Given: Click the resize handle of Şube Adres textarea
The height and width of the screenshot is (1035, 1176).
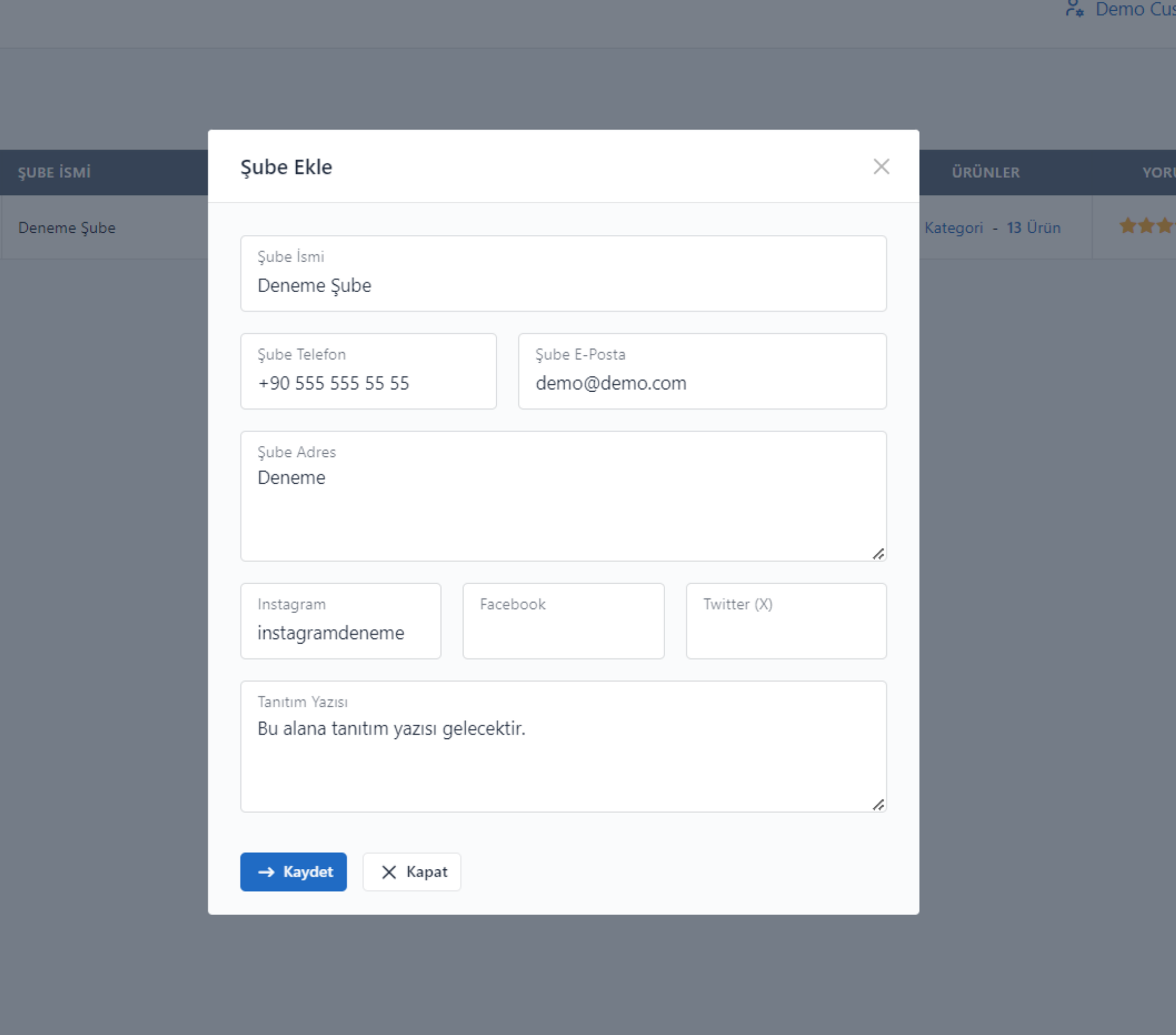Looking at the screenshot, I should pos(879,554).
